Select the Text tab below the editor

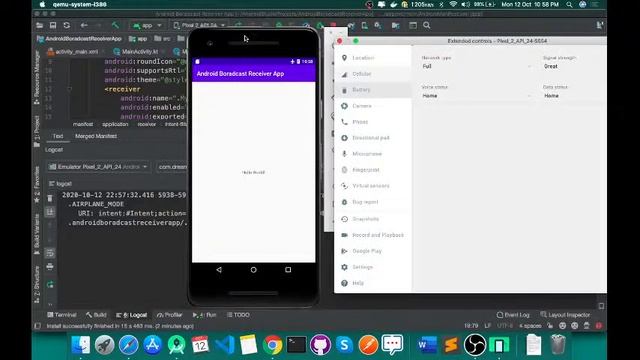click(58, 136)
